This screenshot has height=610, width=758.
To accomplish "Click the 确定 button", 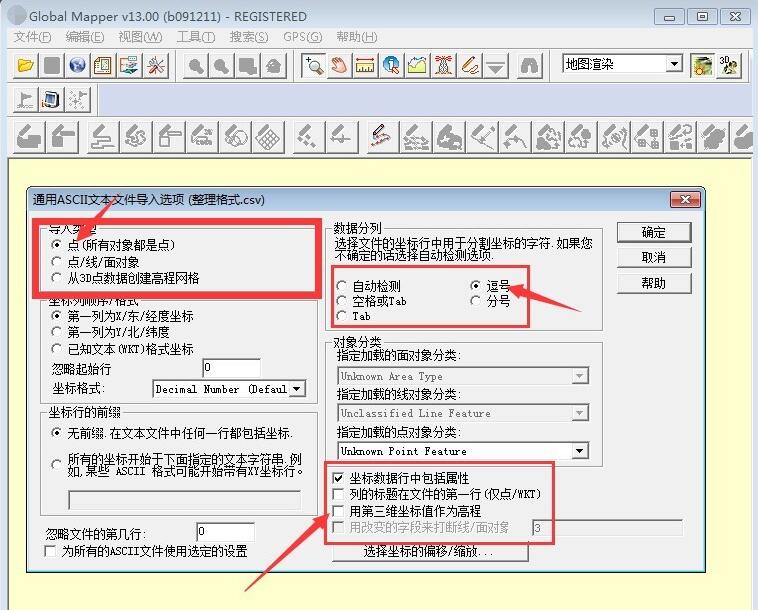I will coord(654,232).
